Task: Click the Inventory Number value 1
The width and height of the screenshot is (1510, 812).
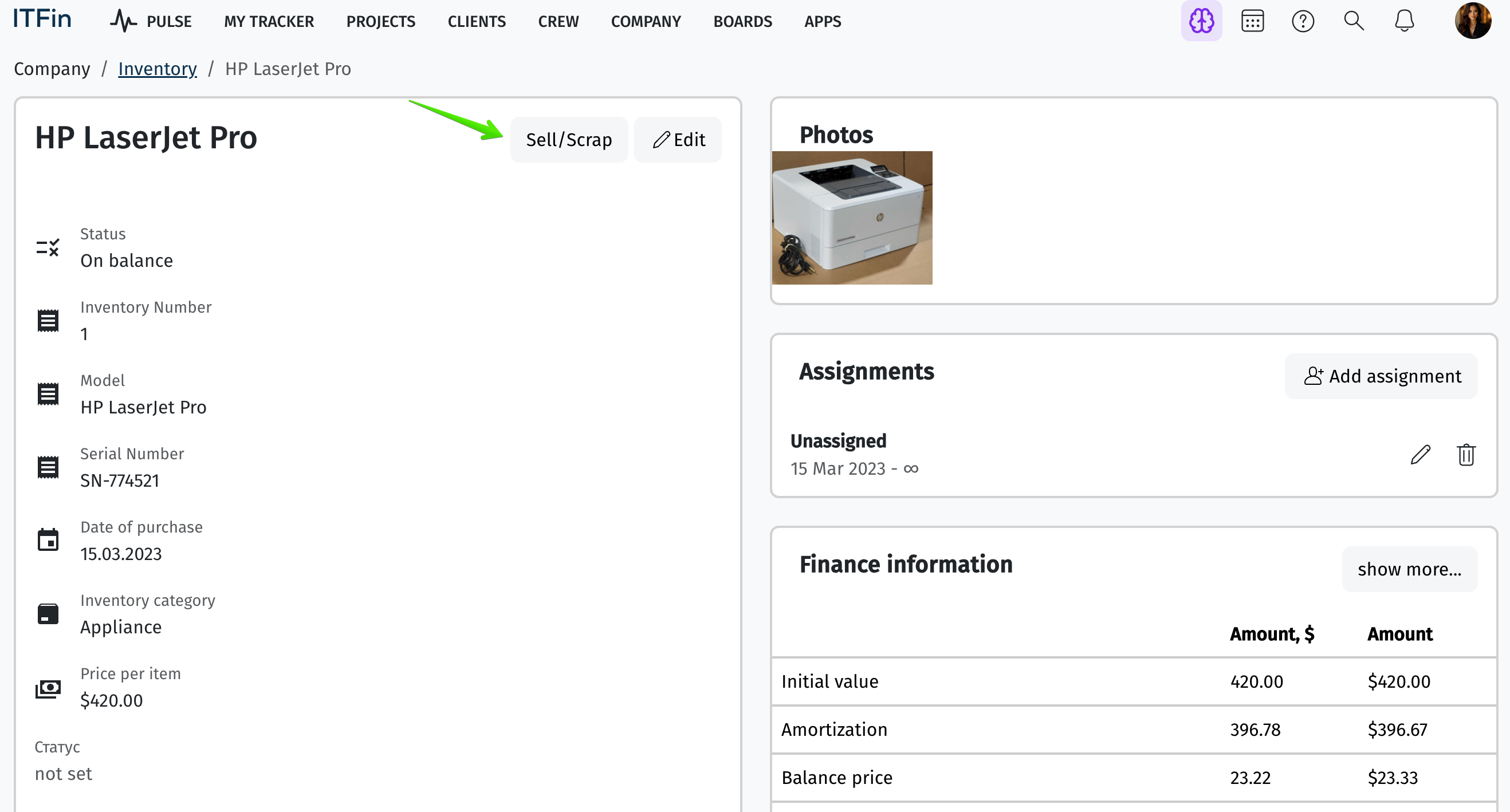Action: pyautogui.click(x=84, y=334)
